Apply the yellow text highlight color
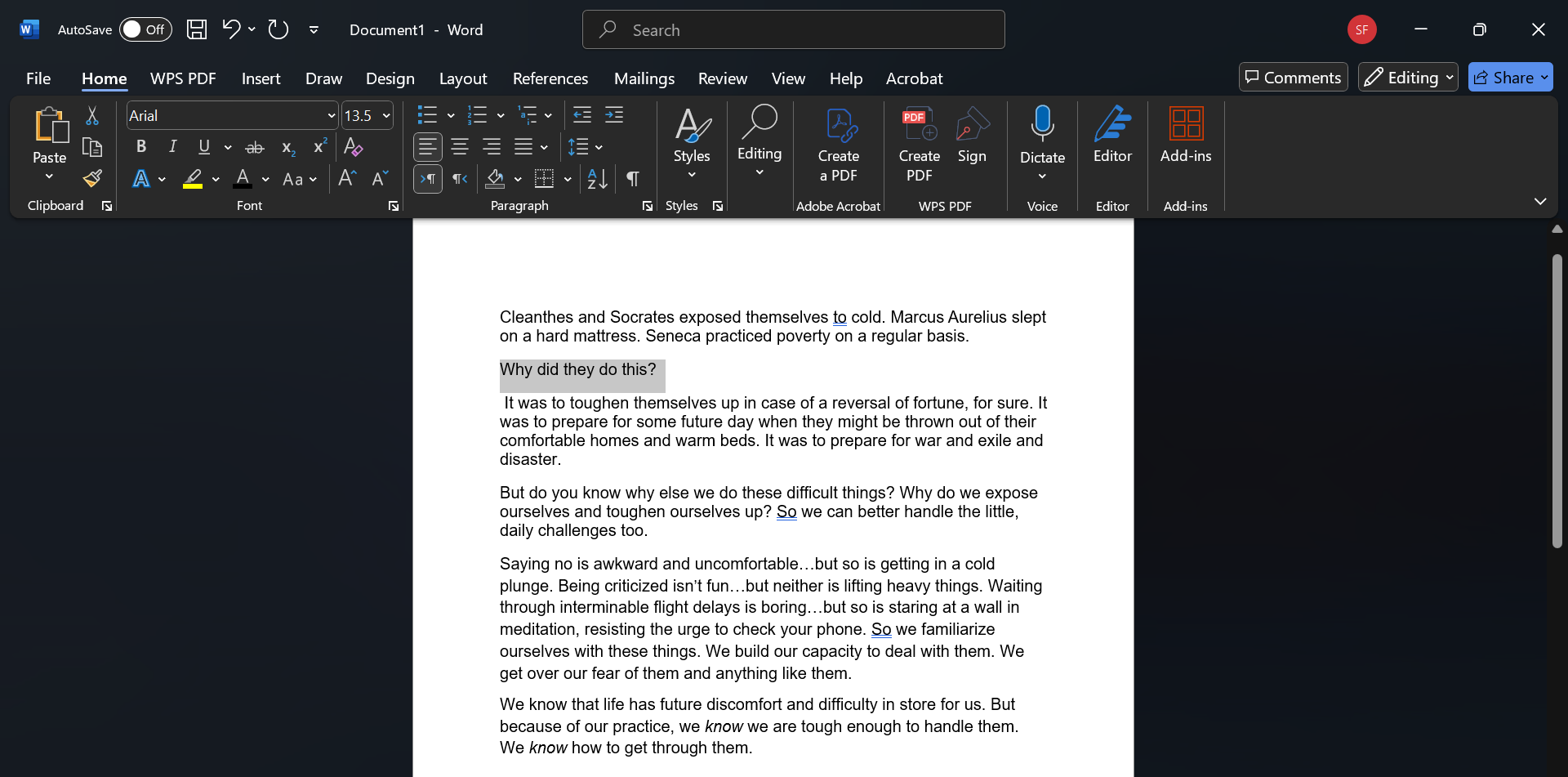 click(193, 179)
